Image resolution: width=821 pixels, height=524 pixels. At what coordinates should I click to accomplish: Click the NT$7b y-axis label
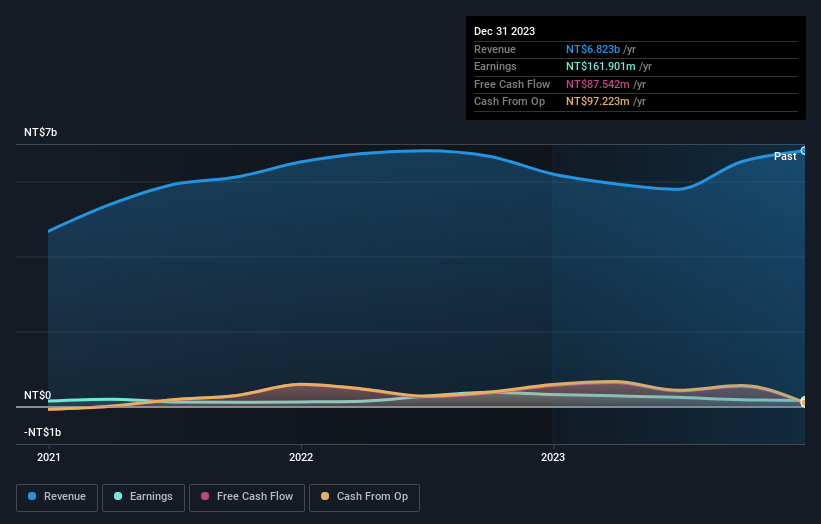pyautogui.click(x=40, y=132)
